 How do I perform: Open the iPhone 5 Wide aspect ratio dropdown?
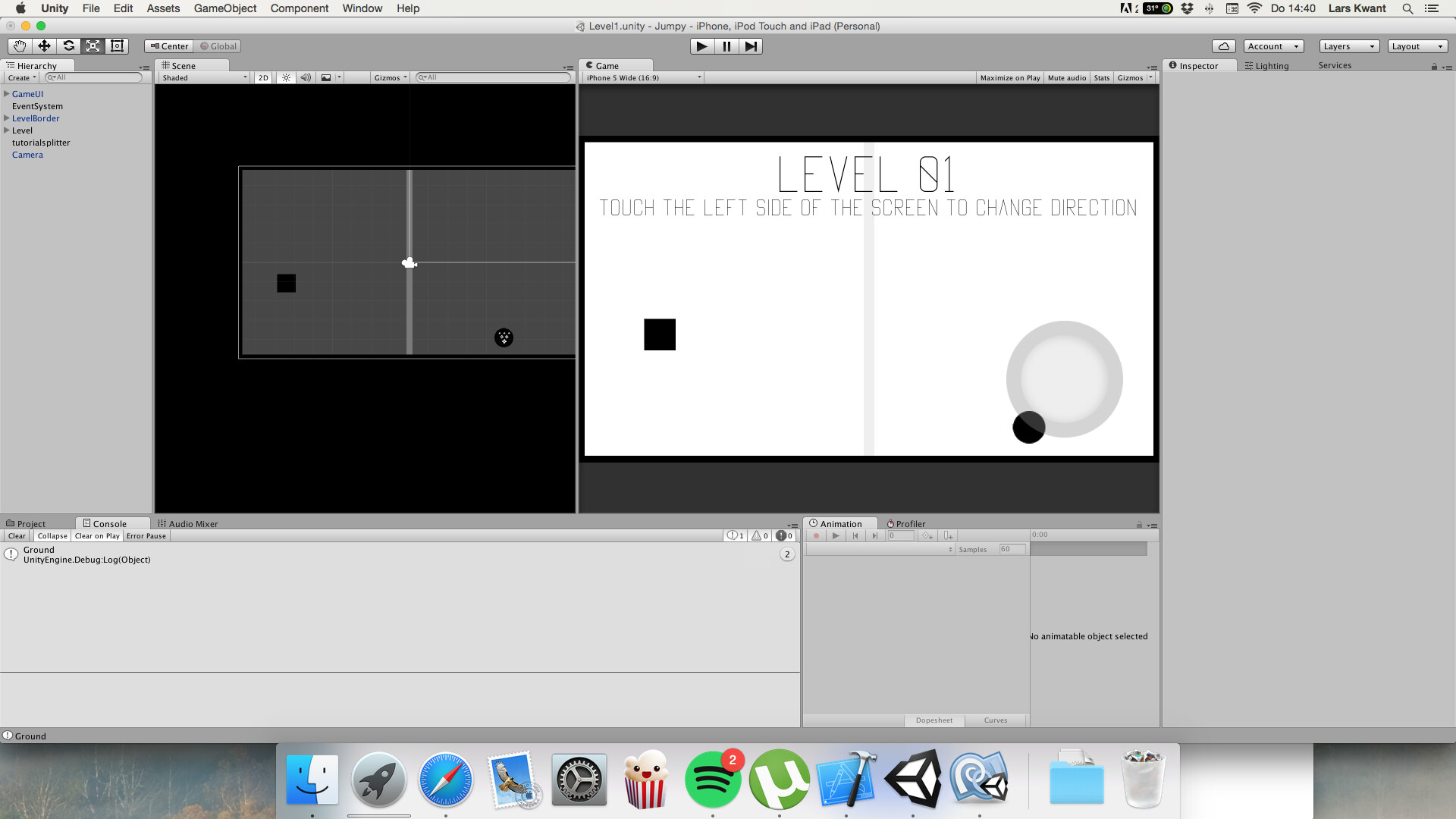pos(642,77)
